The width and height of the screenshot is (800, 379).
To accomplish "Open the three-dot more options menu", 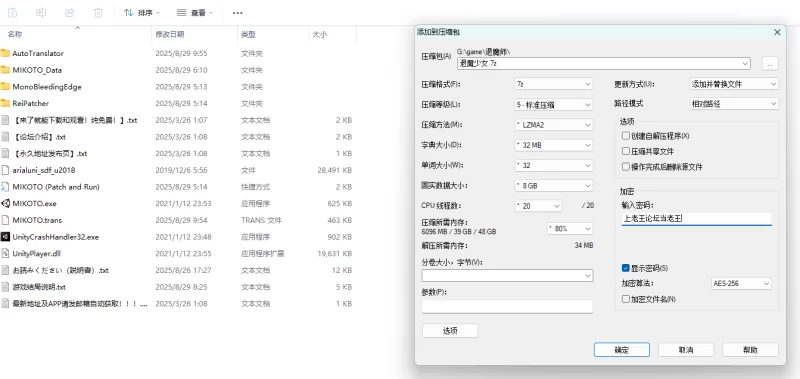I will (x=237, y=13).
